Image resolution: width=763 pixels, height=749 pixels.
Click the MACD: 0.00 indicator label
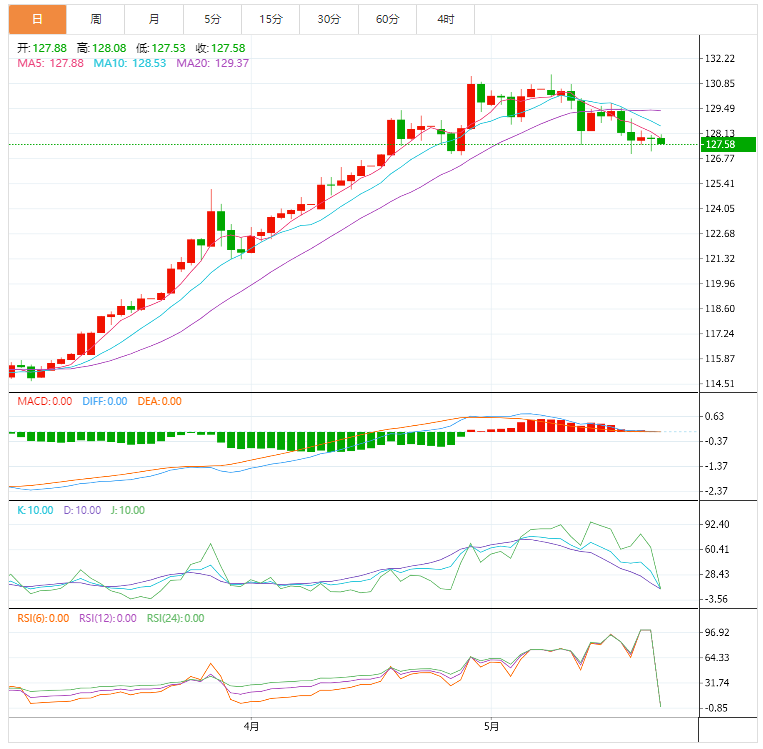tap(45, 401)
